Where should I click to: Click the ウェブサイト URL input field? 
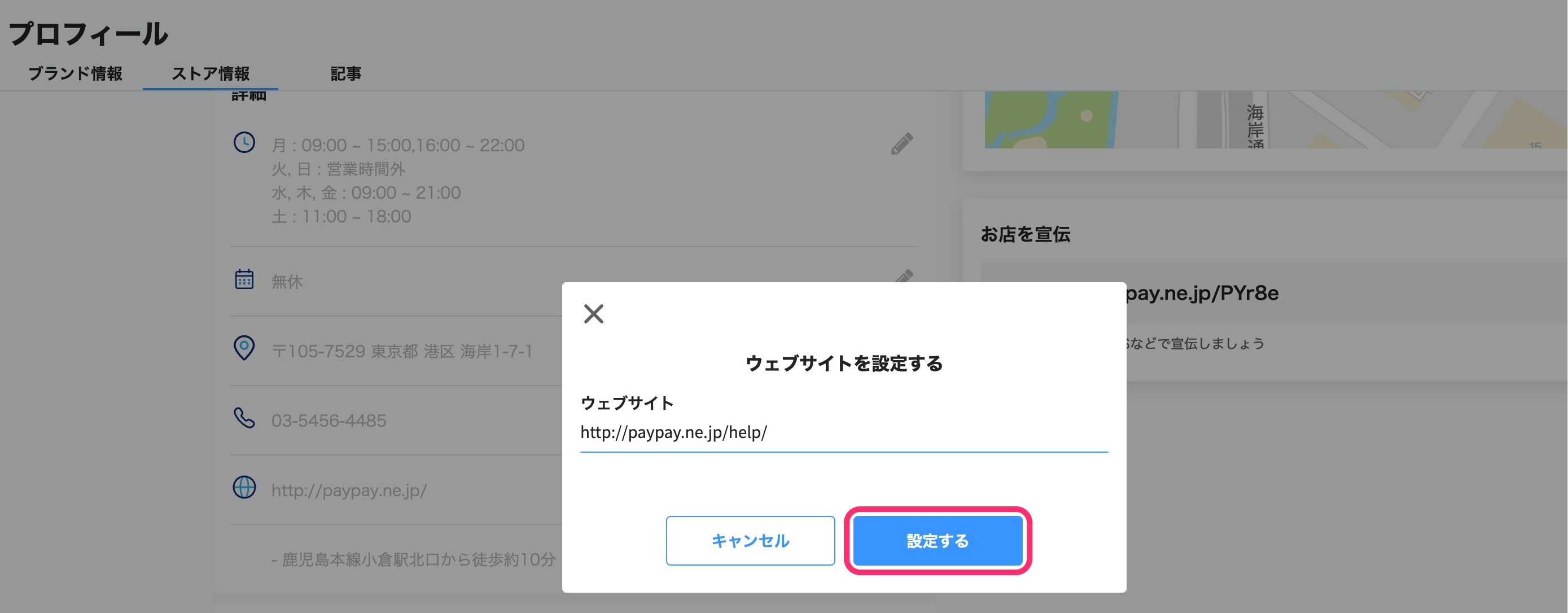point(843,433)
